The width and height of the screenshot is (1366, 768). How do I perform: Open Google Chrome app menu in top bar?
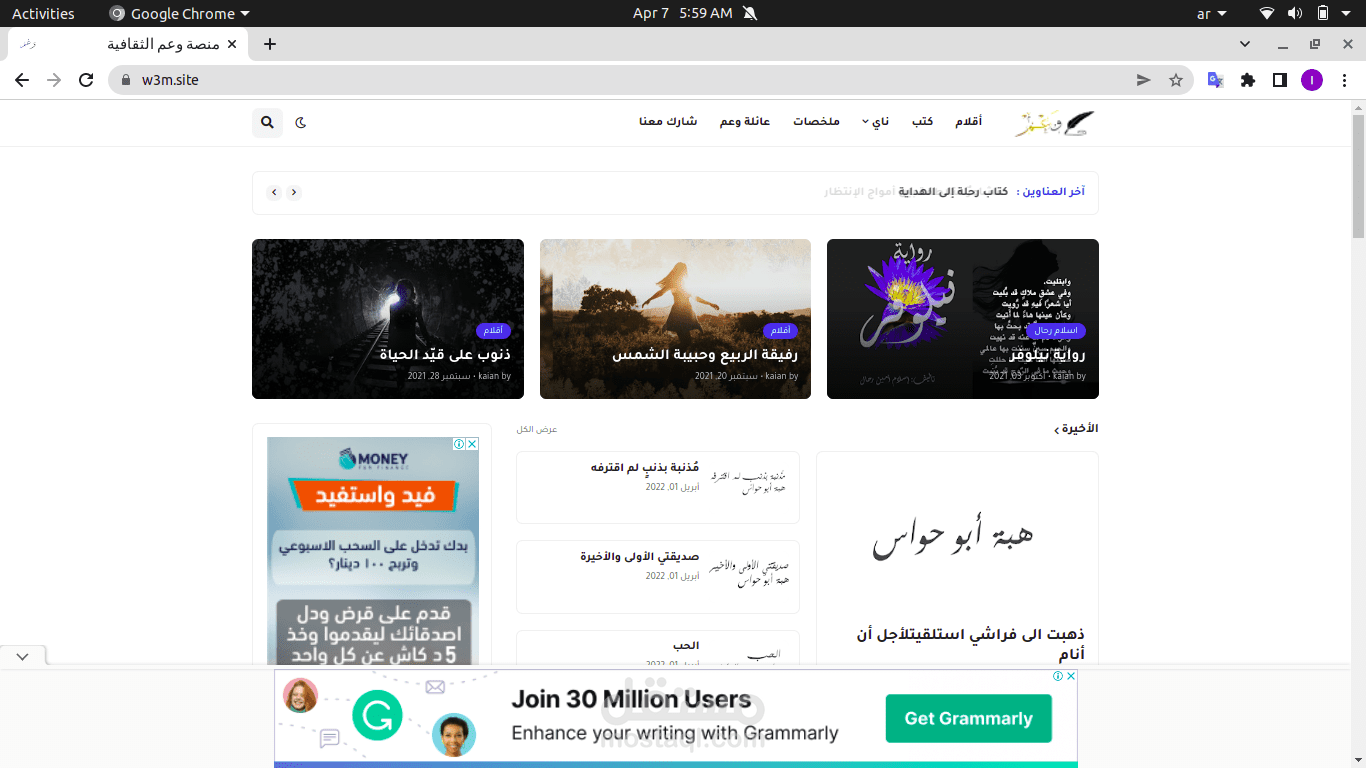(179, 13)
